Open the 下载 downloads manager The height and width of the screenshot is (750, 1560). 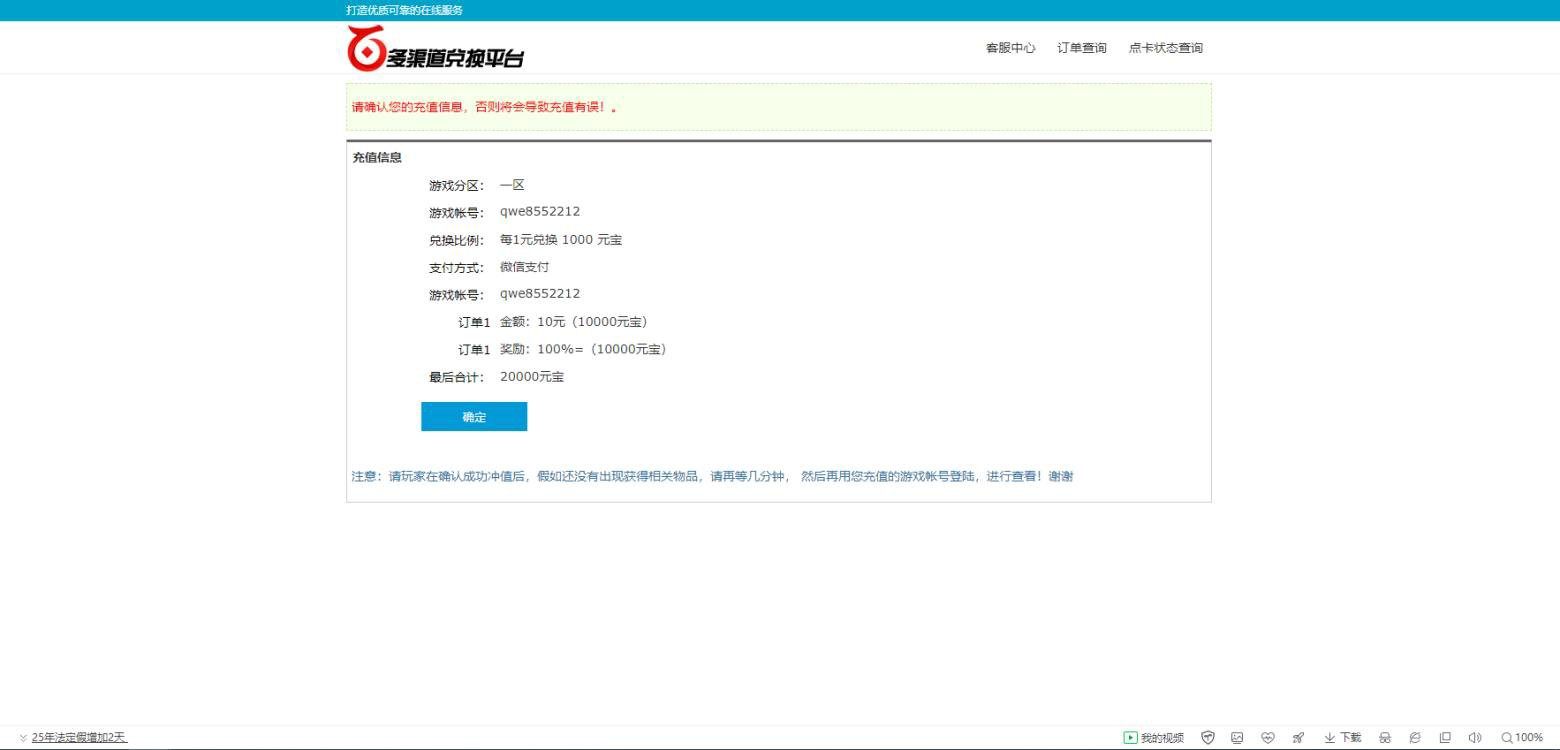pyautogui.click(x=1343, y=738)
